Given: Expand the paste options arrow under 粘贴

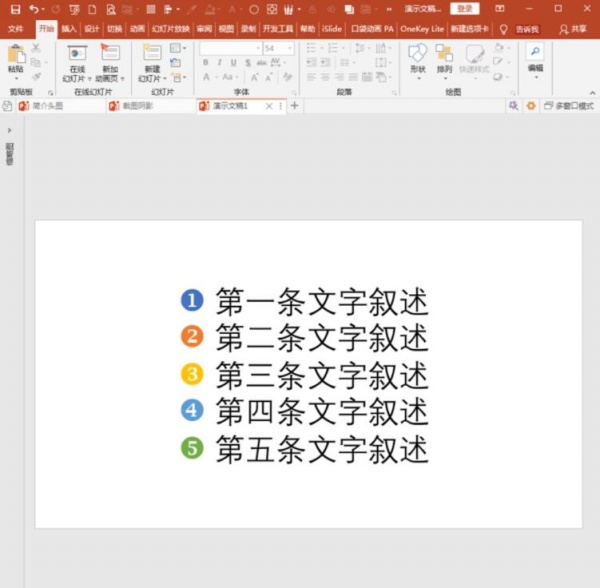Looking at the screenshot, I should [16, 78].
